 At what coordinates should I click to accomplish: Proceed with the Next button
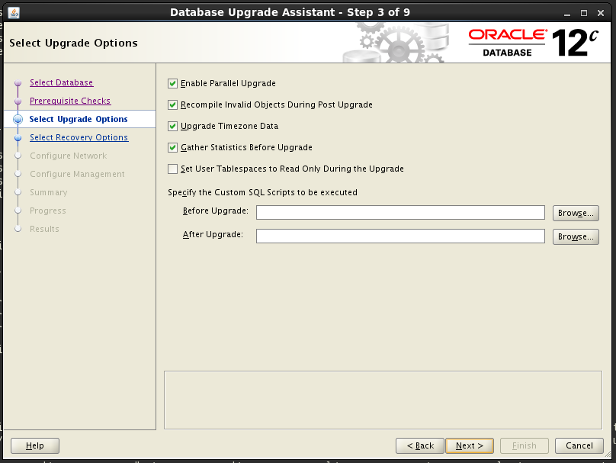(469, 446)
